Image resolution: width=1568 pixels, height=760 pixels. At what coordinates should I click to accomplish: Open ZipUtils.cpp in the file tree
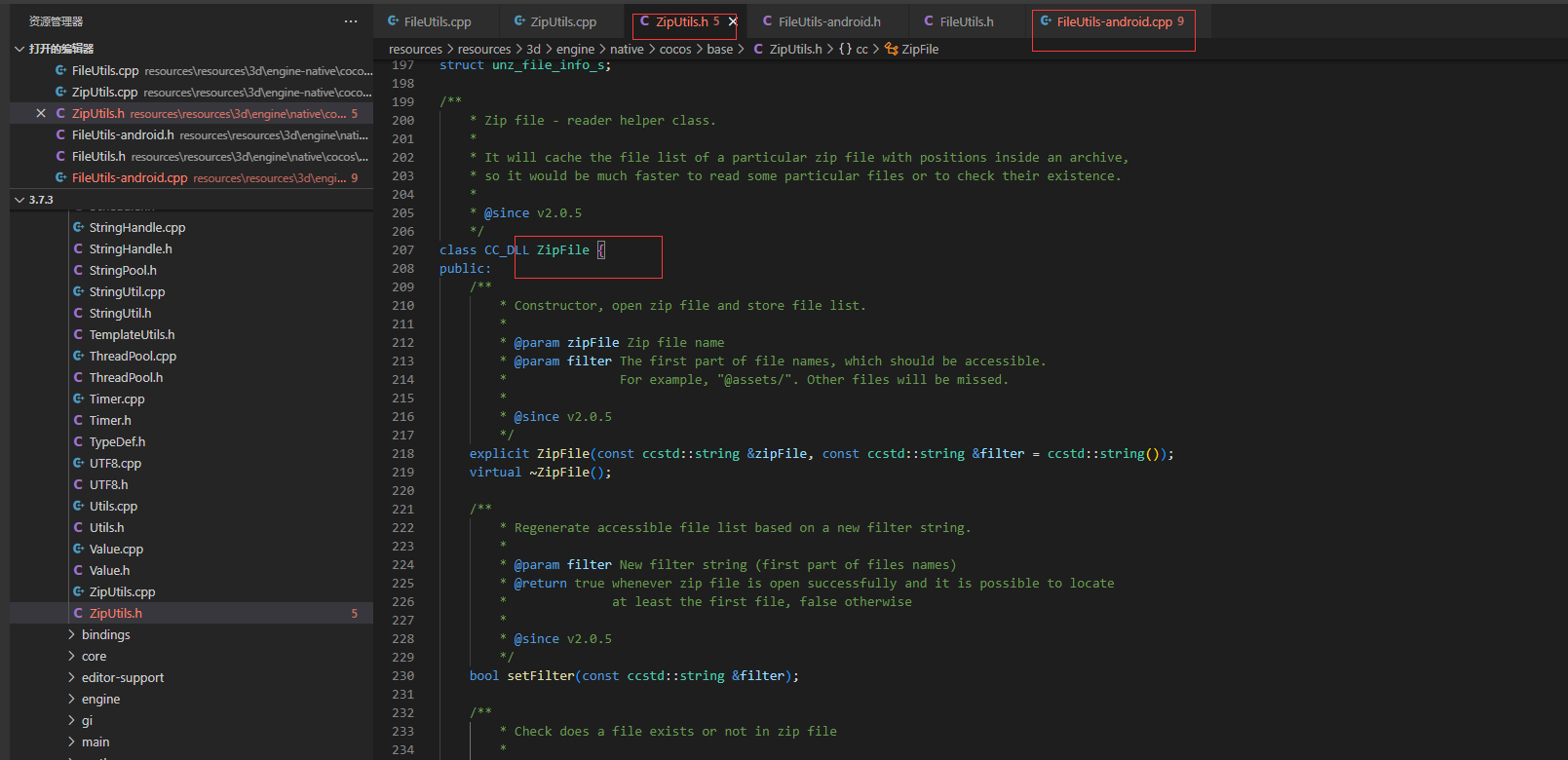(x=122, y=592)
